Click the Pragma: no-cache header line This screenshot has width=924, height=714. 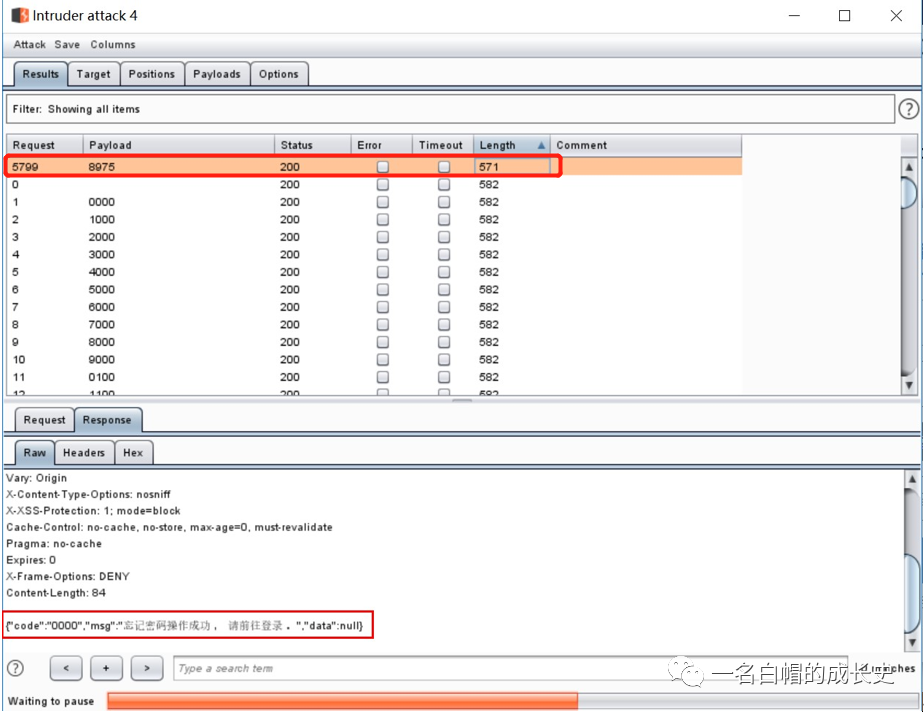tap(54, 543)
